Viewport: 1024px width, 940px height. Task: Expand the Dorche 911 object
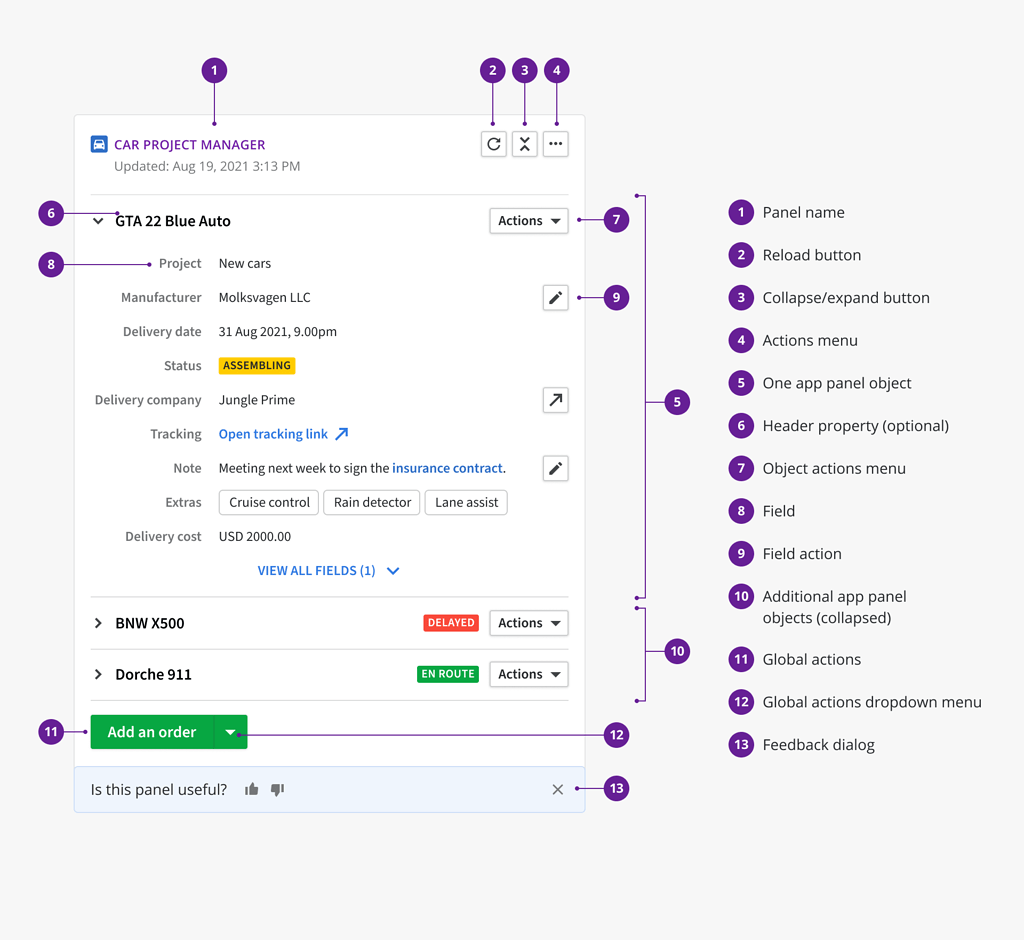pyautogui.click(x=97, y=674)
